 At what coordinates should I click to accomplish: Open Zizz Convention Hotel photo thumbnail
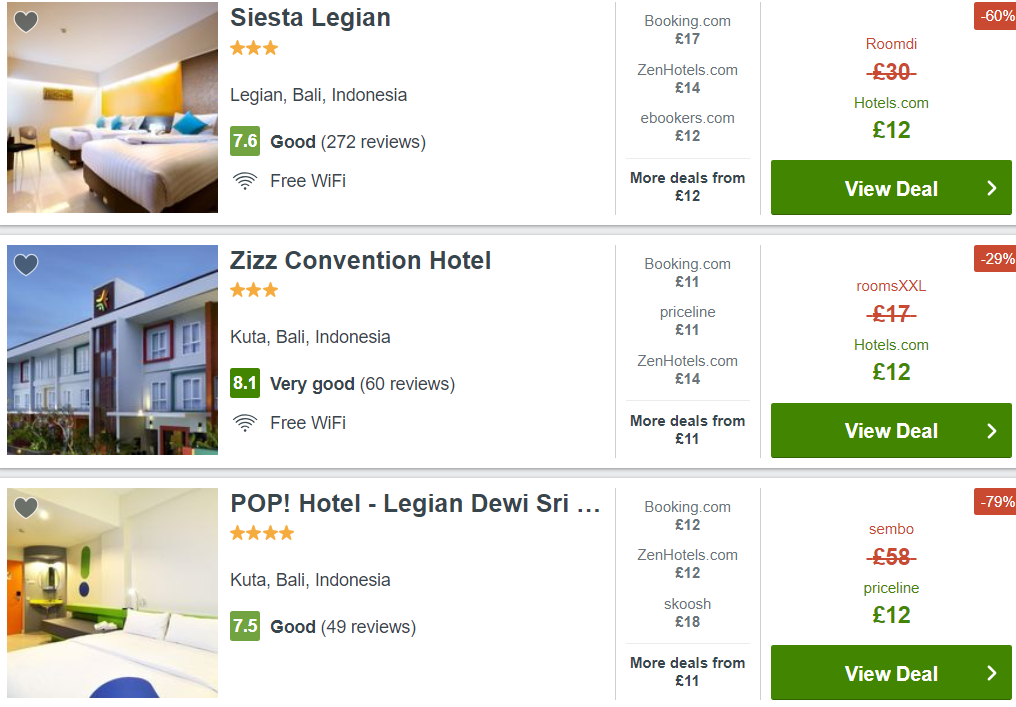(113, 350)
